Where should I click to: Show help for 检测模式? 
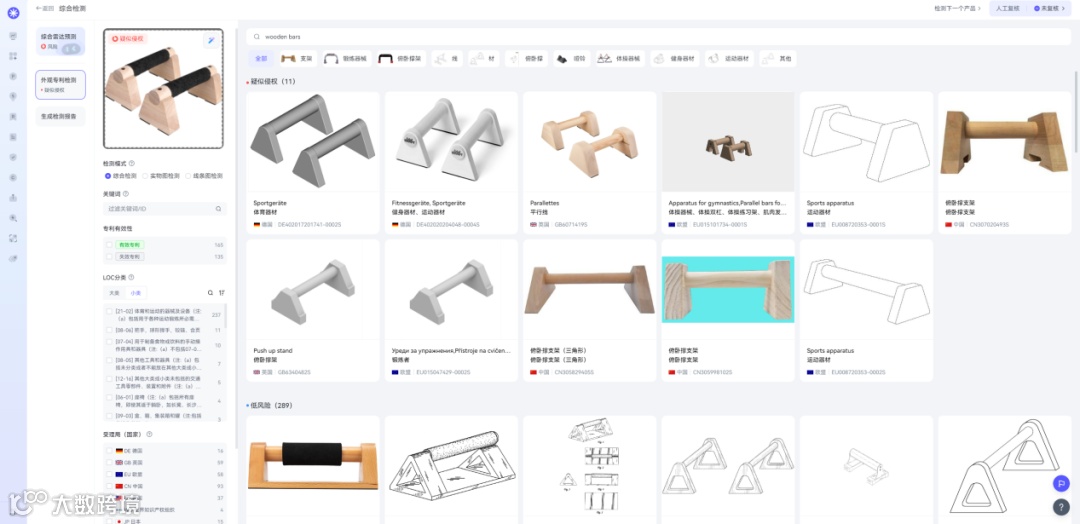pyautogui.click(x=132, y=163)
